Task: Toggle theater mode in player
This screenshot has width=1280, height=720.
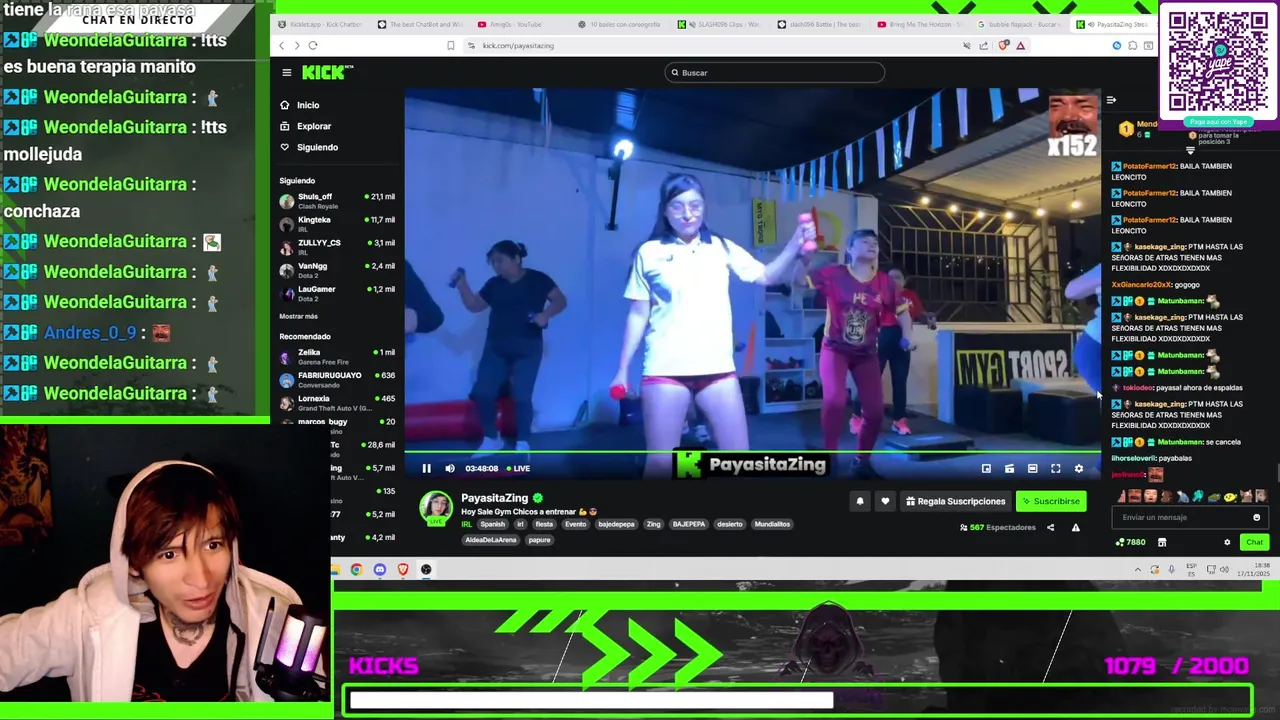Action: click(1032, 468)
